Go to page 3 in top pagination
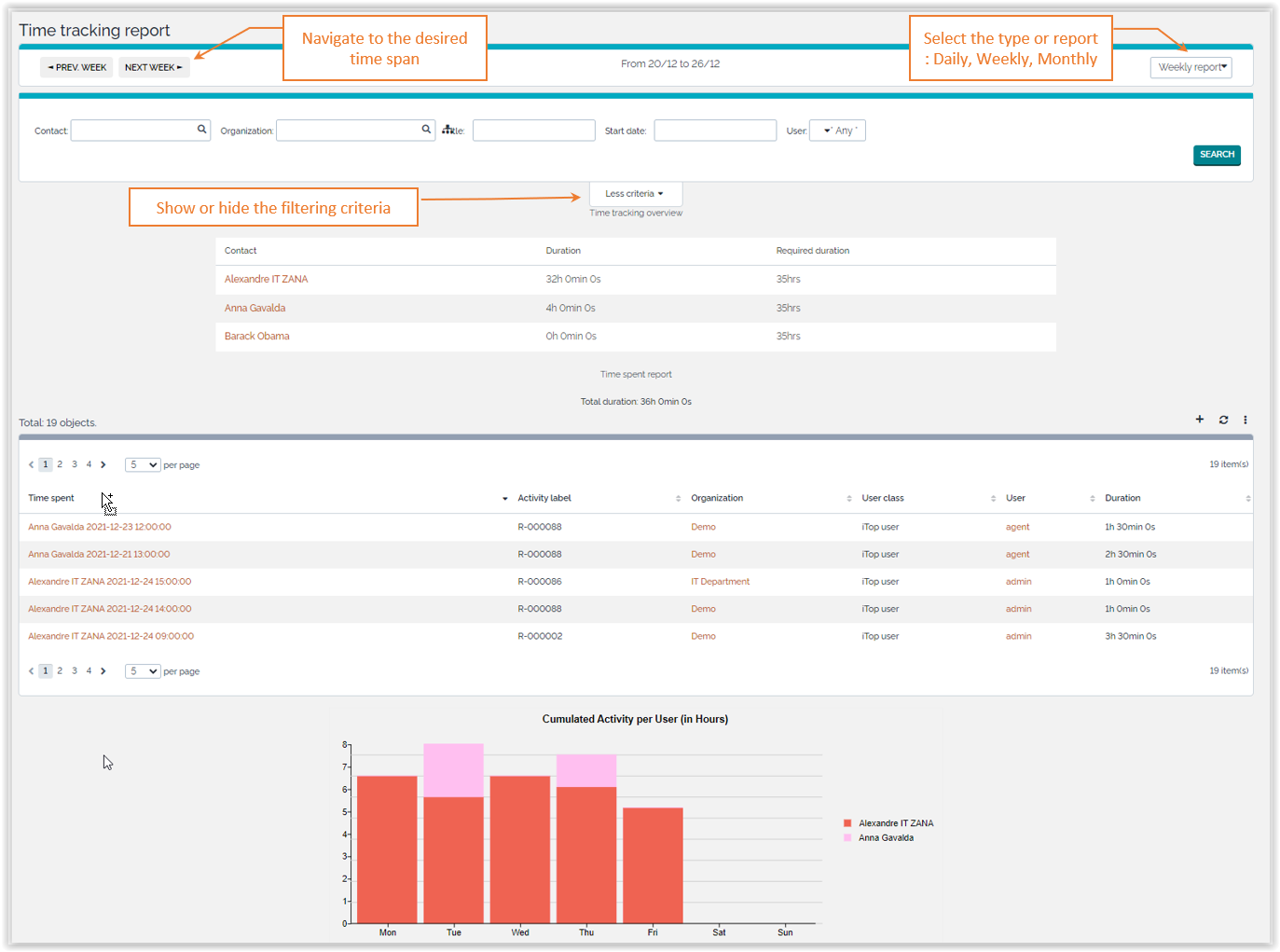The width and height of the screenshot is (1280, 952). point(75,464)
